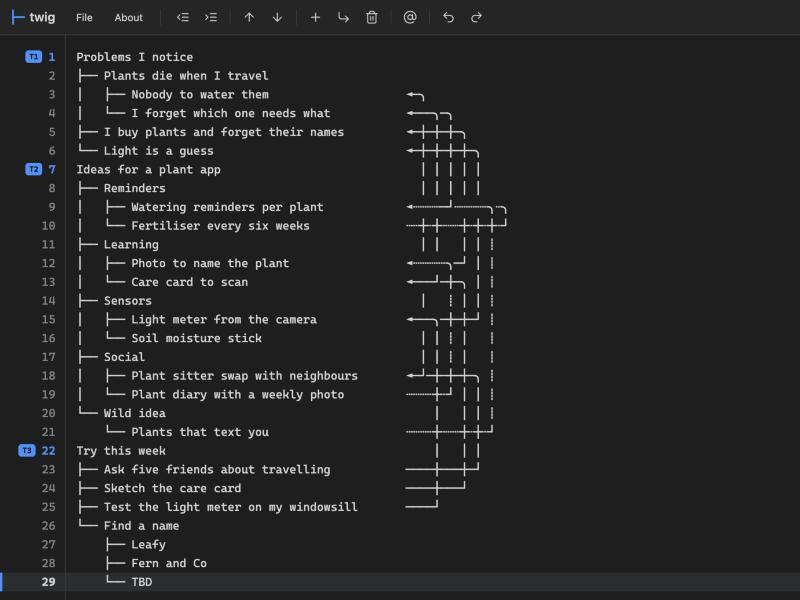Click "Care card to scan" line
The image size is (800, 600).
click(x=189, y=282)
